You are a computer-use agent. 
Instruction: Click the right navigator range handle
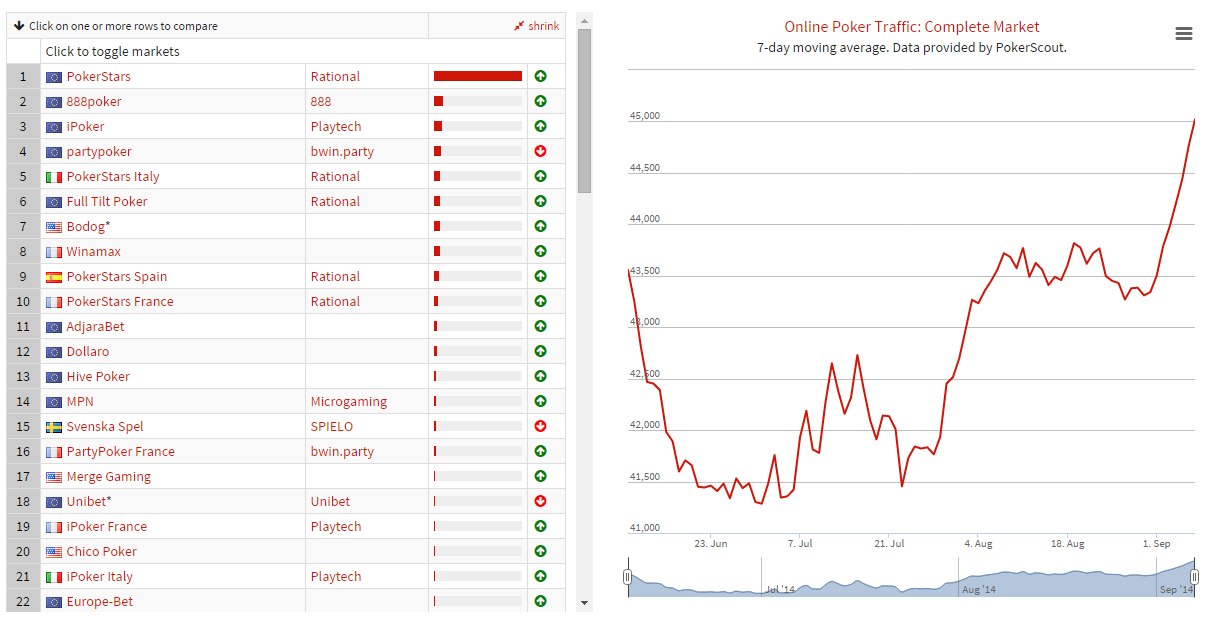tap(1194, 577)
